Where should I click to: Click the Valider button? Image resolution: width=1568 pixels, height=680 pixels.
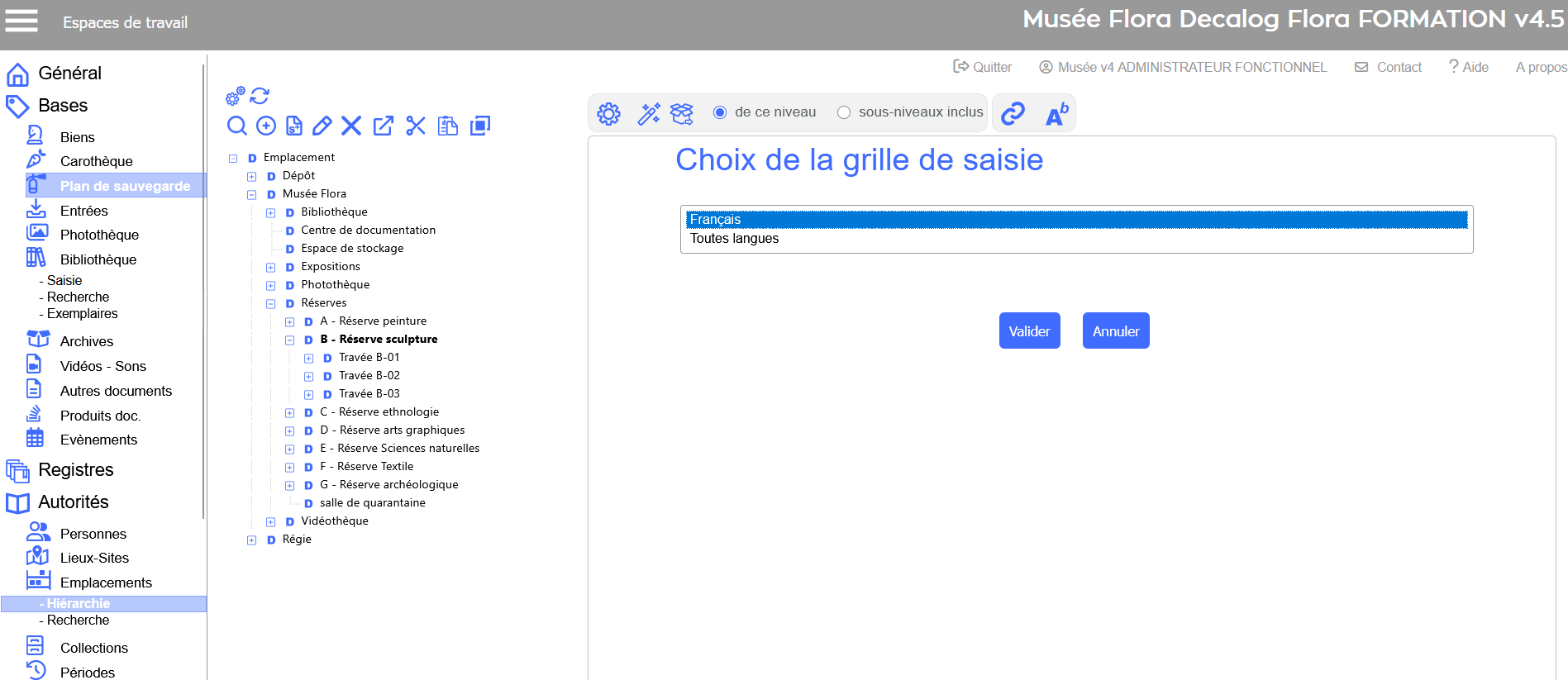(1029, 330)
